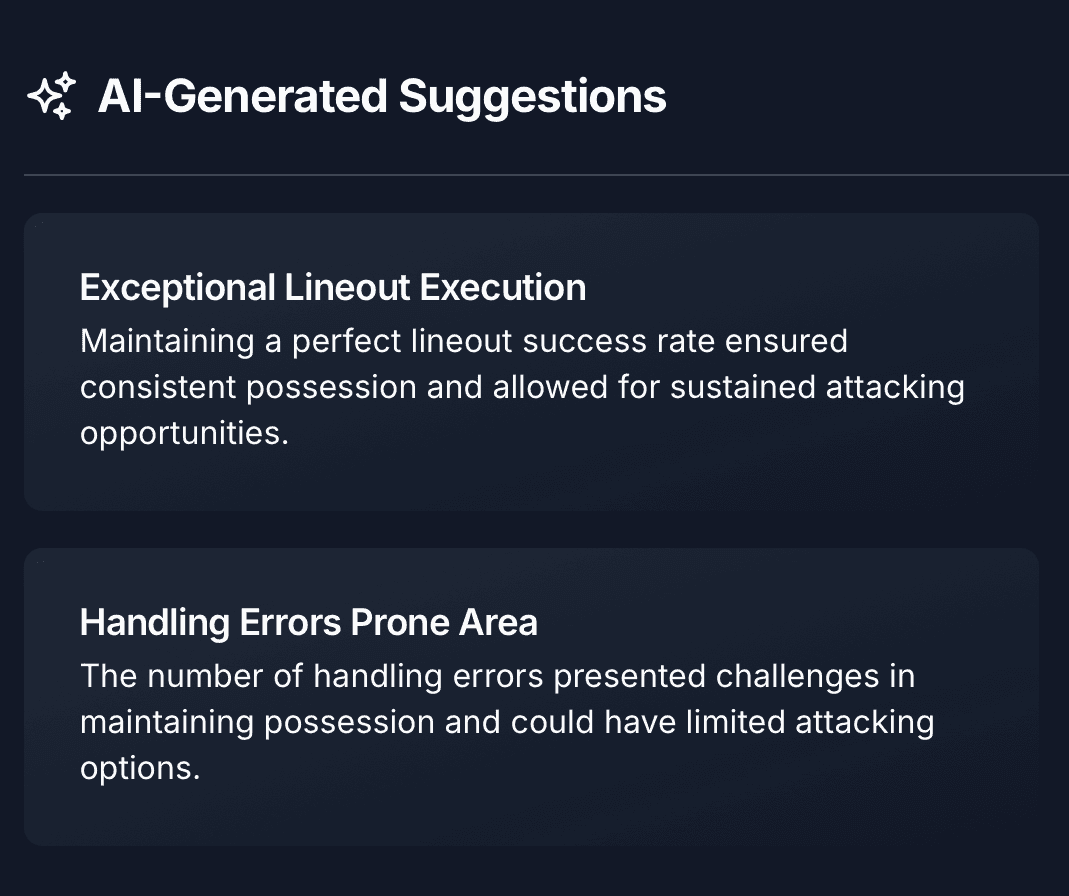Click the word "Handling" in the second title

point(155,623)
